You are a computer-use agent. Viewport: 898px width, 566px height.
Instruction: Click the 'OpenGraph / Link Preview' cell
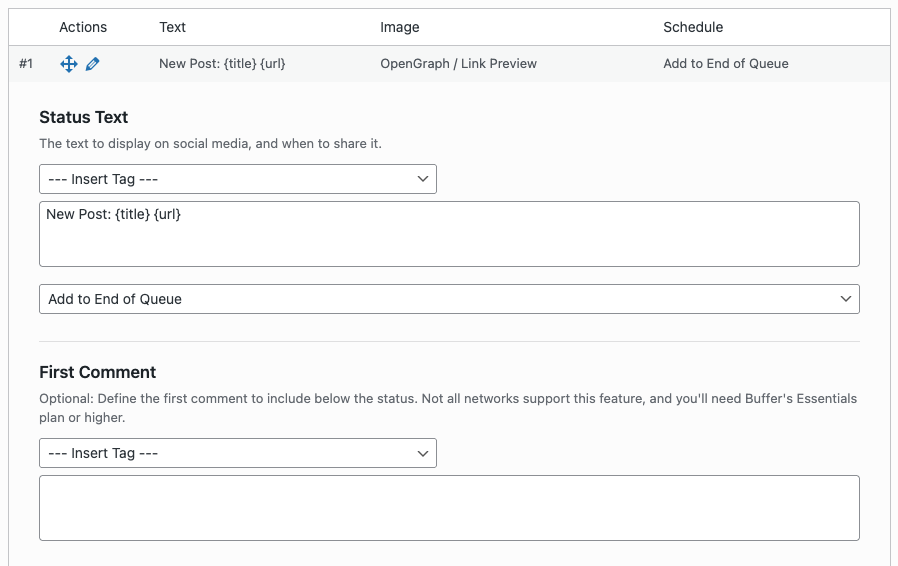[x=458, y=64]
